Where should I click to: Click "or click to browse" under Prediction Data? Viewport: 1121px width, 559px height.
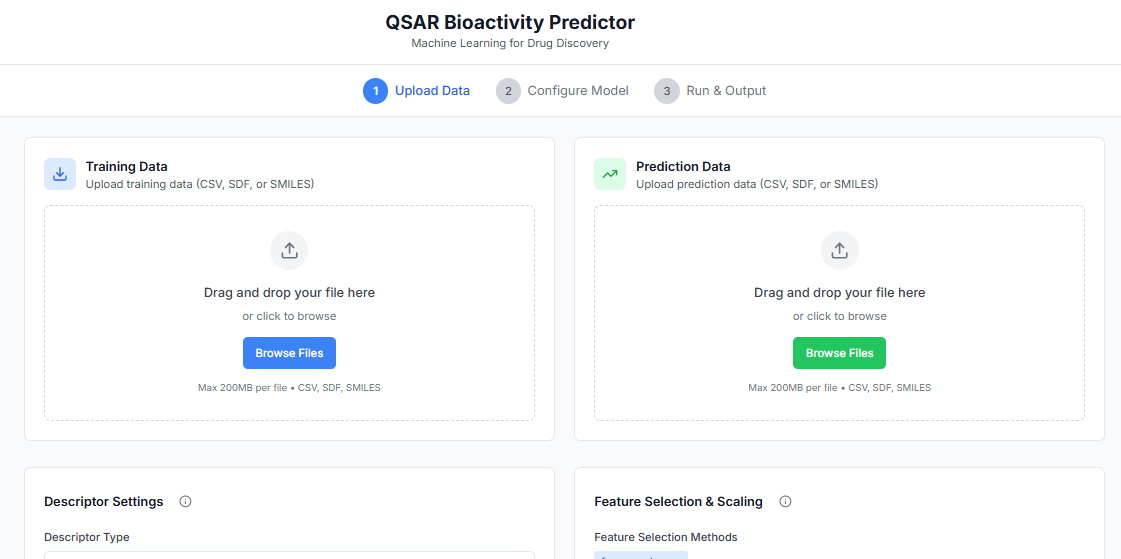tap(839, 316)
